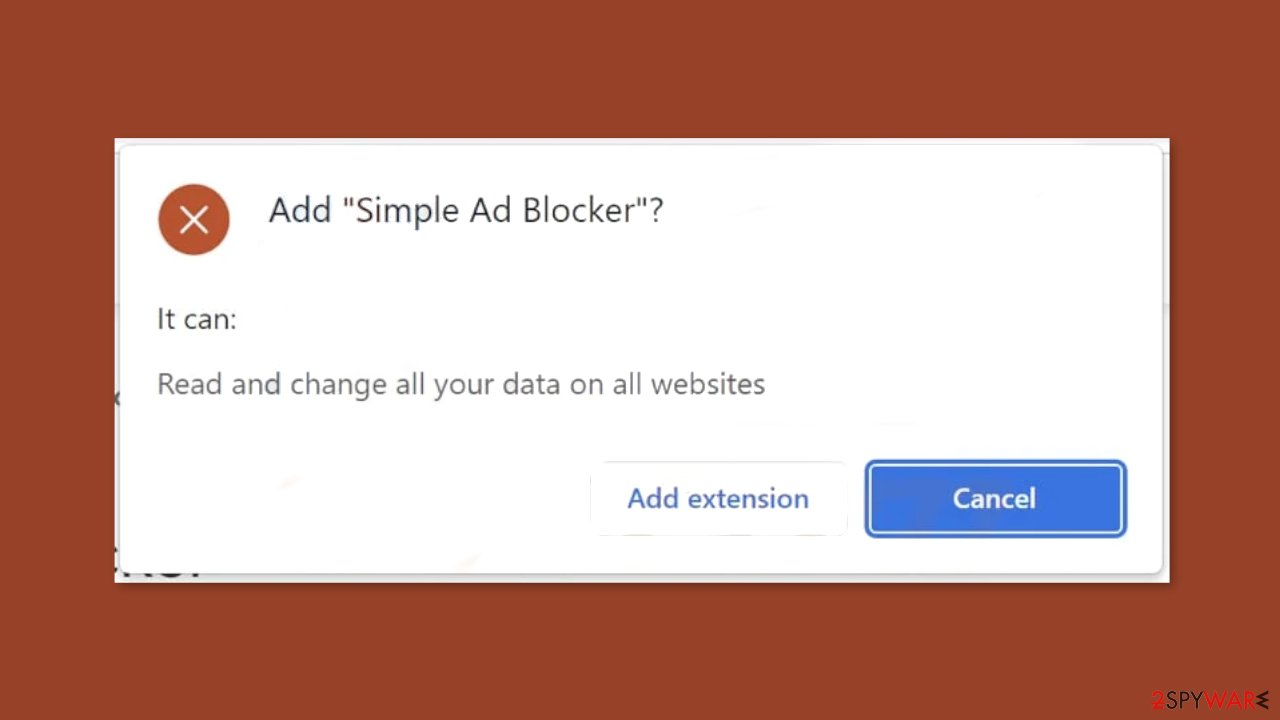The width and height of the screenshot is (1280, 720).
Task: Click the word "websites" in permission line
Action: (x=708, y=384)
